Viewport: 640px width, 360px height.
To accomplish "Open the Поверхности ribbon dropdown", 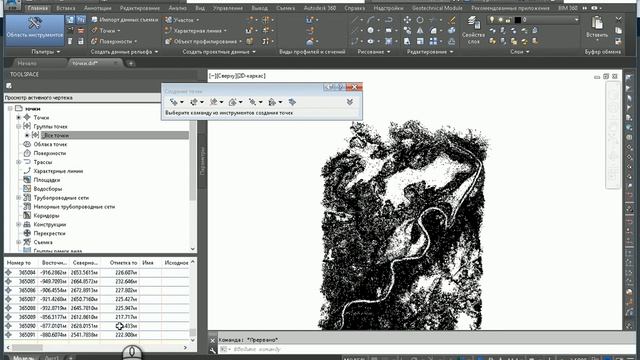I will (x=114, y=41).
